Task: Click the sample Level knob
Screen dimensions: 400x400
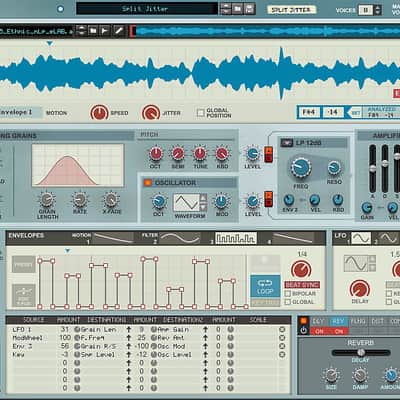Action: click(x=253, y=153)
